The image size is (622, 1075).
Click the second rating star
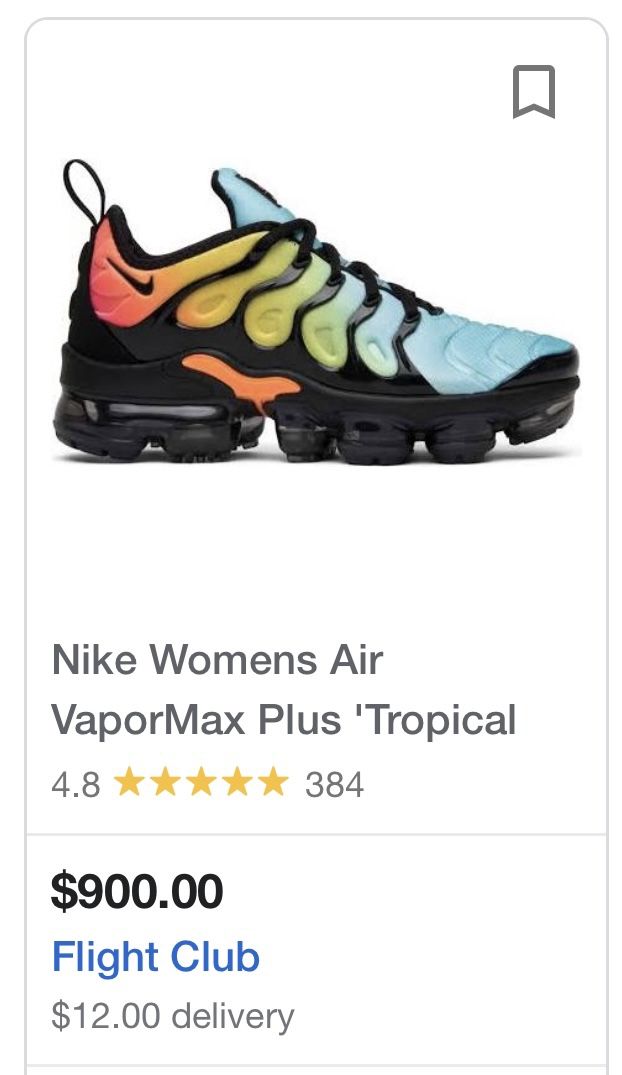165,782
